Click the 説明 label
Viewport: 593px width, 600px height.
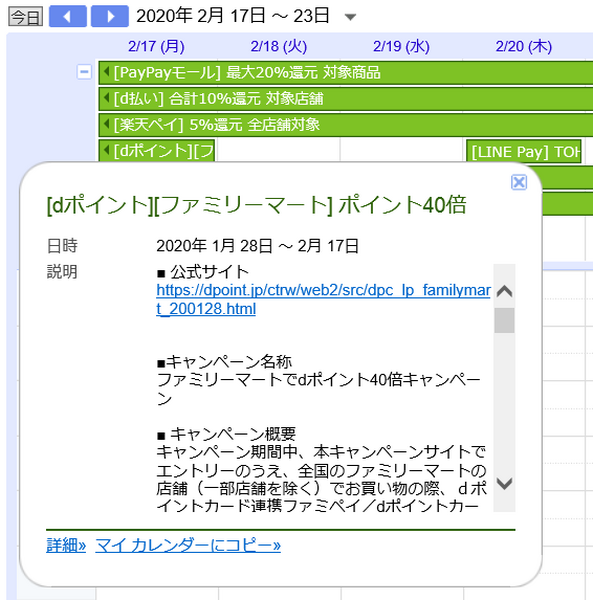pyautogui.click(x=62, y=272)
